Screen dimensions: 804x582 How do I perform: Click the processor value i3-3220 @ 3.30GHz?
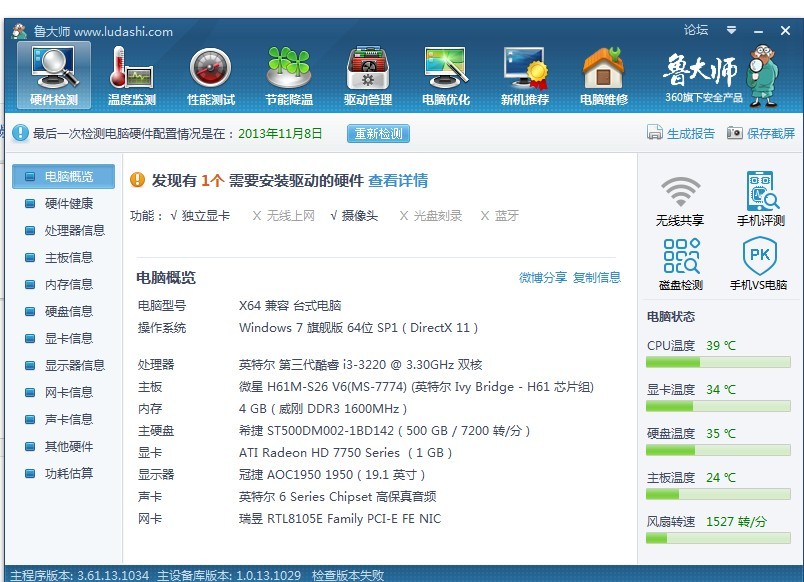[360, 365]
